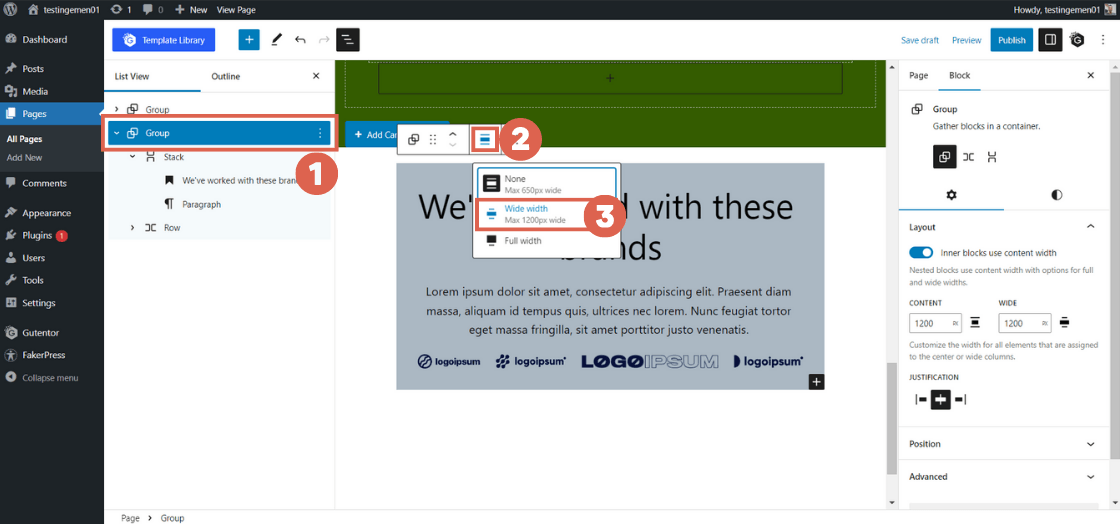Select the Row variation icon in the block panel
The height and width of the screenshot is (524, 1120).
[968, 157]
